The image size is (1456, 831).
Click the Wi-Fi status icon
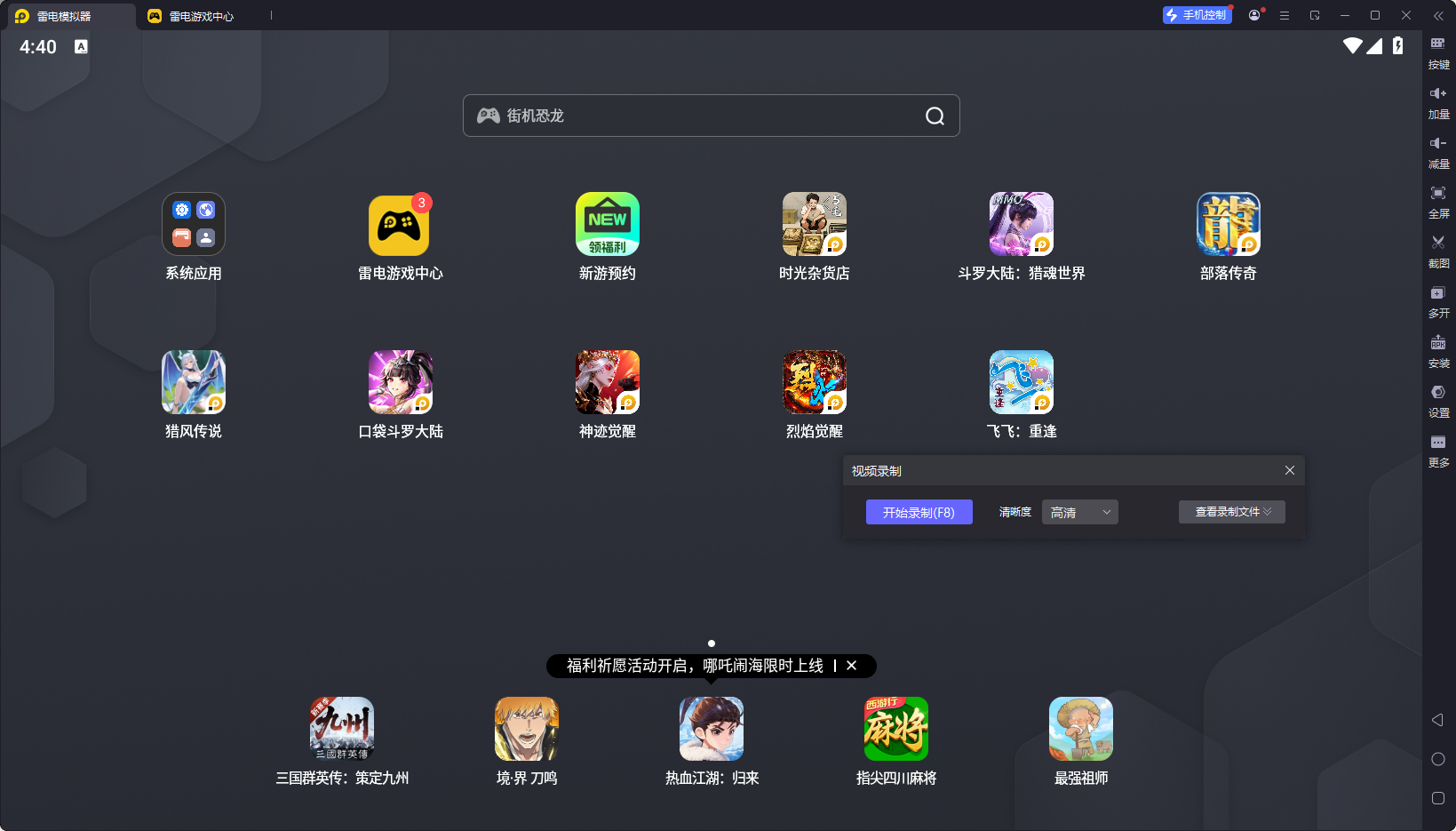pos(1353,46)
